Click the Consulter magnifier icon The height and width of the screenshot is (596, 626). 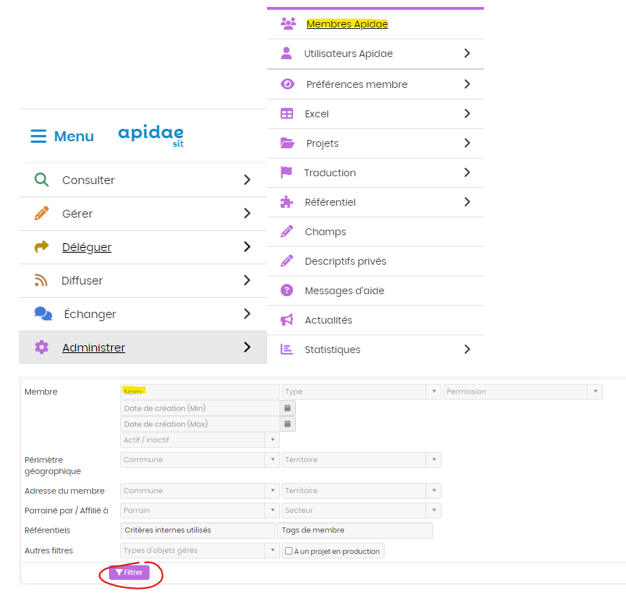click(x=41, y=180)
